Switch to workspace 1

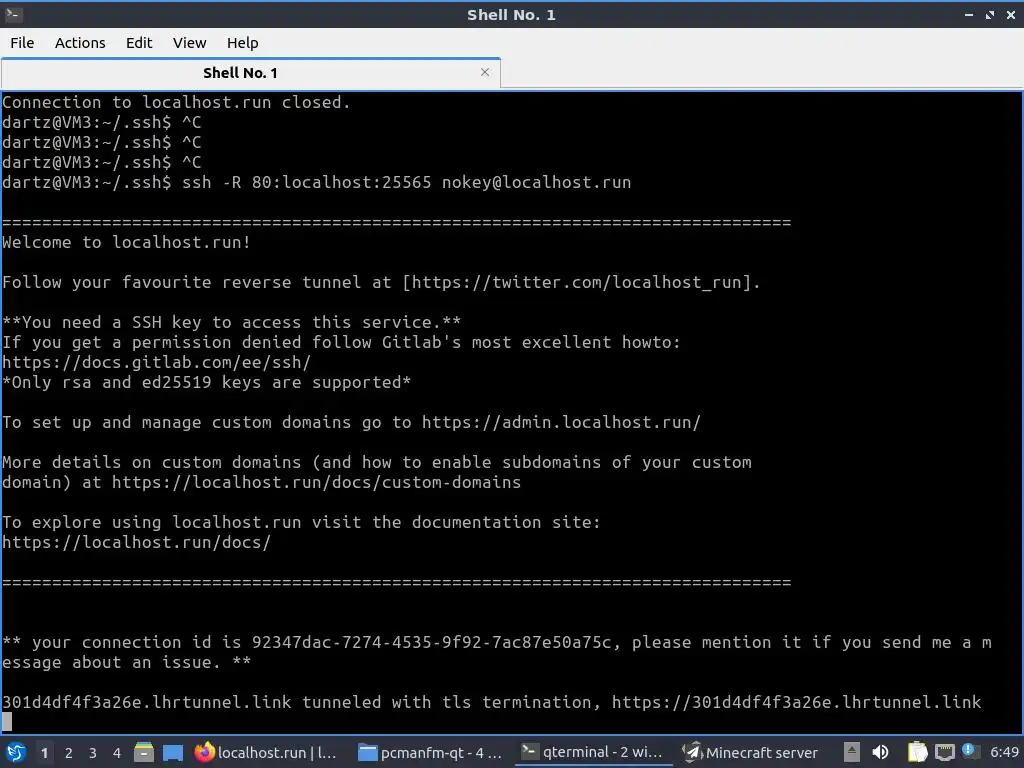point(44,753)
